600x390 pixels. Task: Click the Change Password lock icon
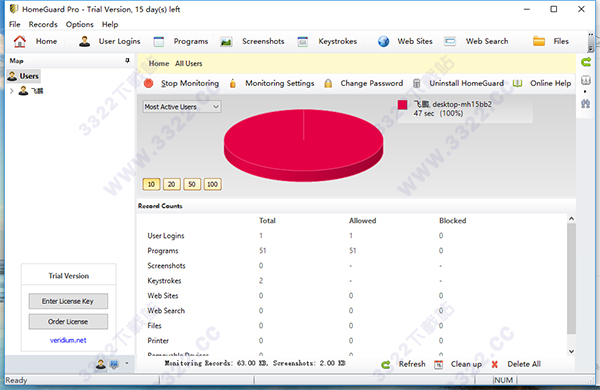[x=328, y=83]
